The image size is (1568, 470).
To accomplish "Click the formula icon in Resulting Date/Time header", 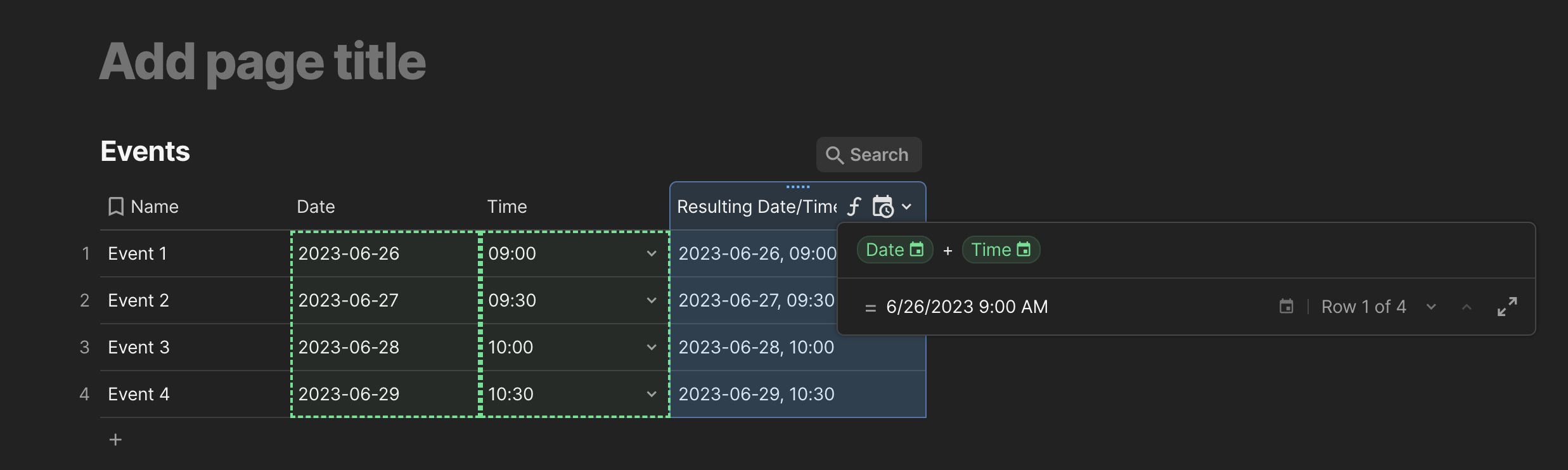I will (x=854, y=206).
